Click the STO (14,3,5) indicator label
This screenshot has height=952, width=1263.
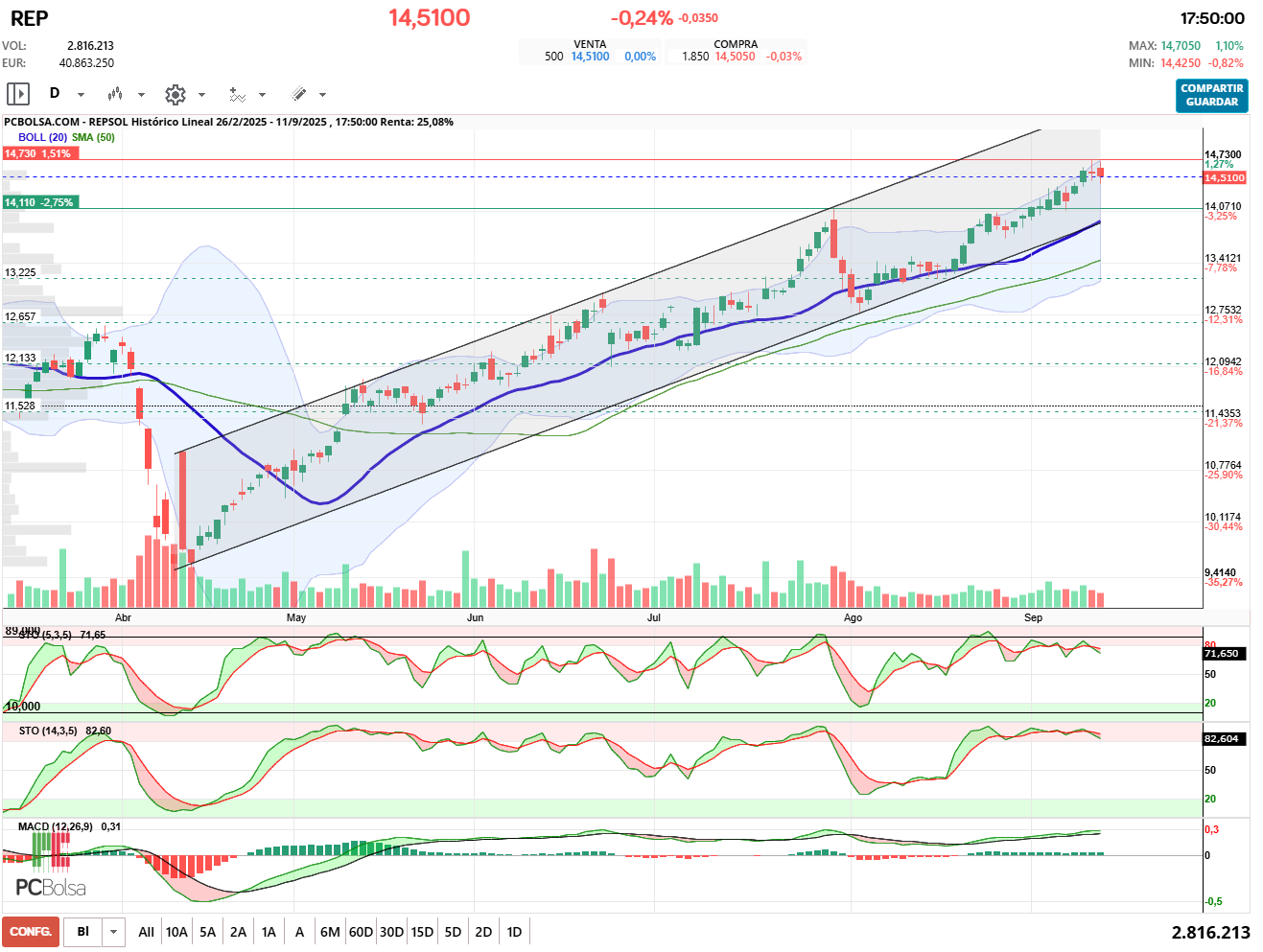tap(48, 731)
